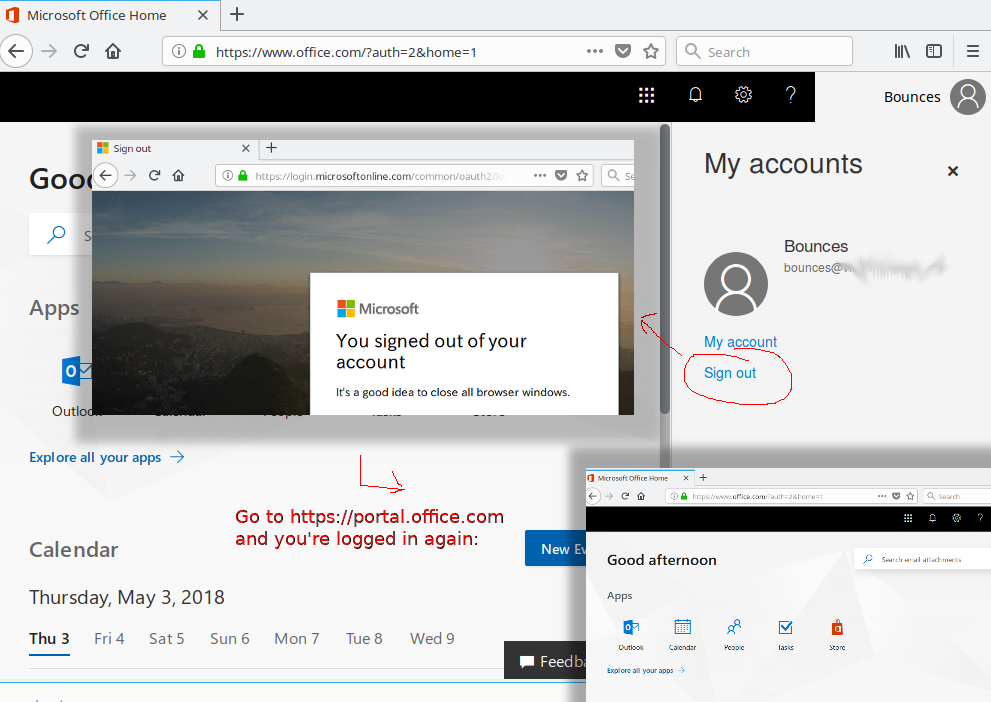Bookmark this page with the star icon
This screenshot has height=702, width=991.
[650, 51]
